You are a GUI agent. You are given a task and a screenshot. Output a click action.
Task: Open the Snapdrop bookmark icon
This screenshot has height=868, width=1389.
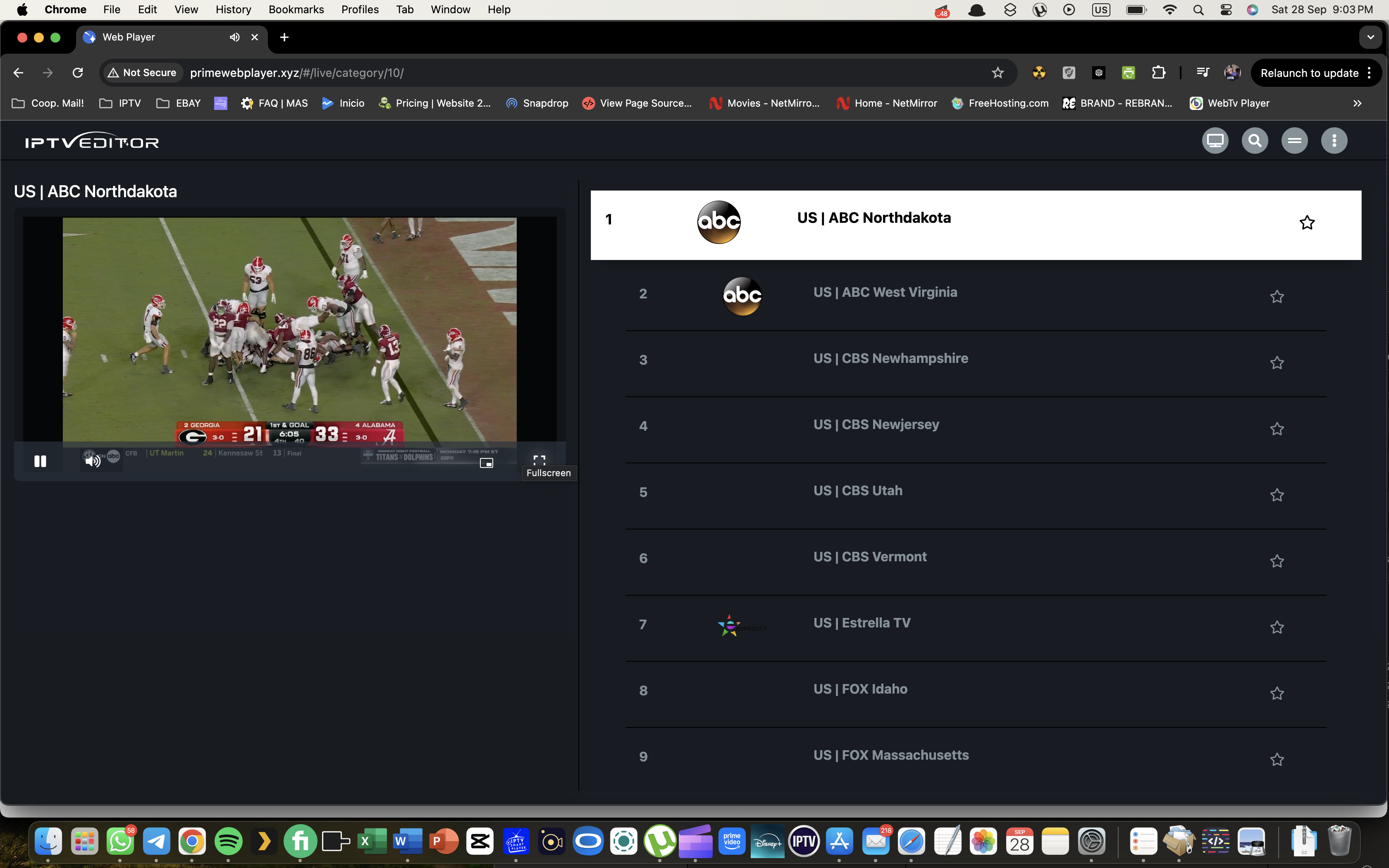[511, 103]
